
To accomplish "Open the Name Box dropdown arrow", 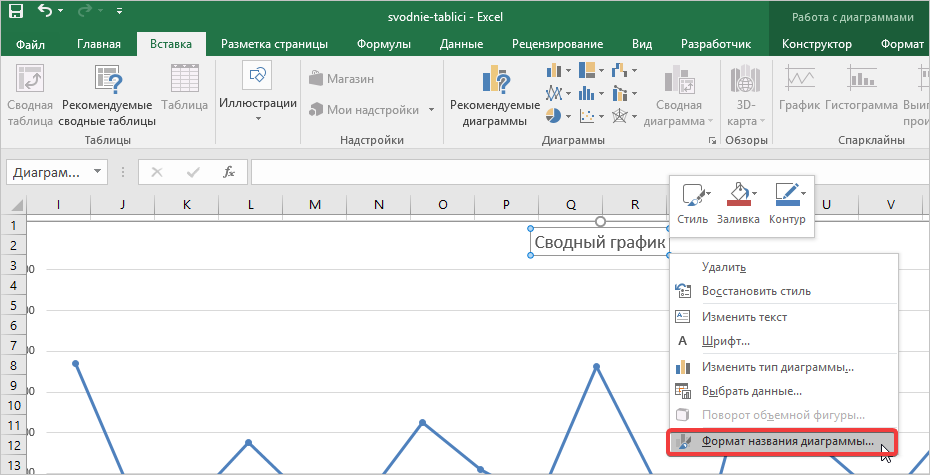I will [98, 172].
